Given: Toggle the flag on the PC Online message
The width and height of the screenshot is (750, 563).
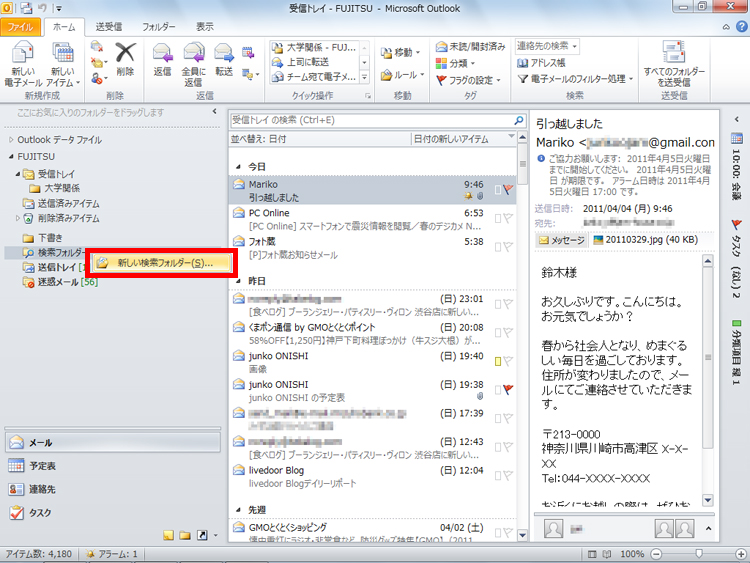Looking at the screenshot, I should [x=508, y=219].
